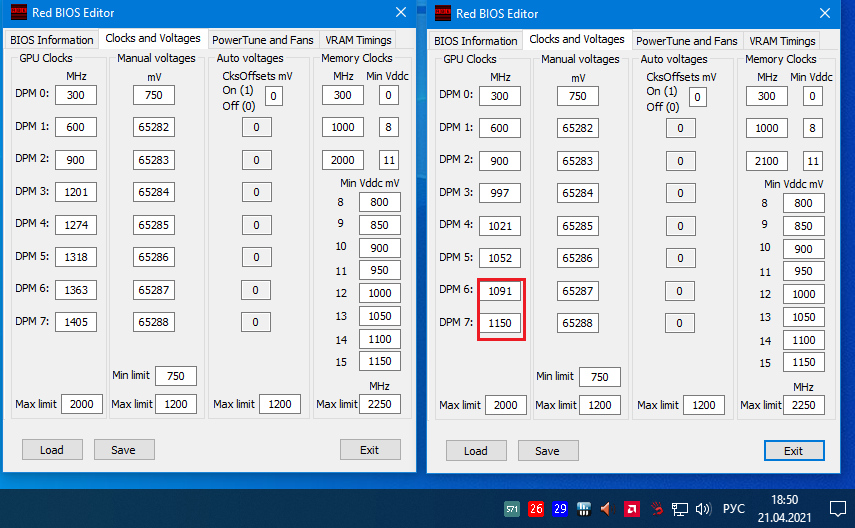855x528 pixels.
Task: Switch to BIOS Information tab in left window
Action: (52, 40)
